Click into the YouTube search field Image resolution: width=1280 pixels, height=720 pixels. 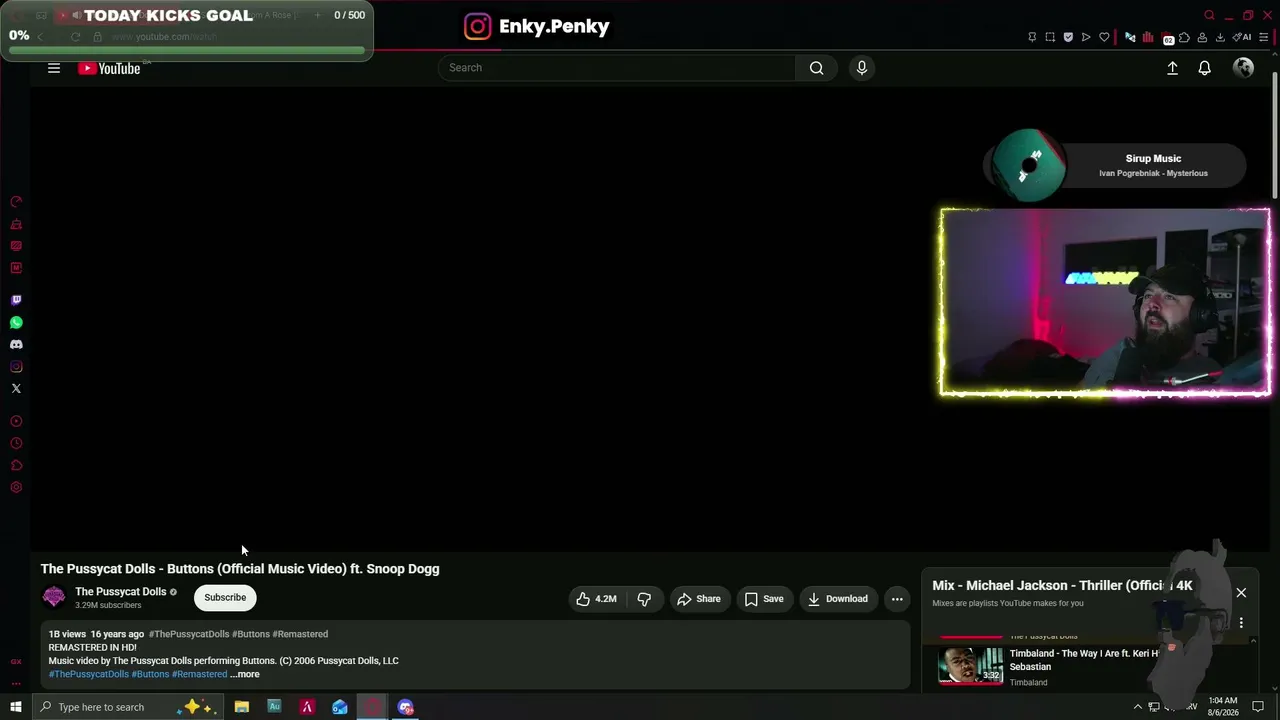(x=617, y=68)
